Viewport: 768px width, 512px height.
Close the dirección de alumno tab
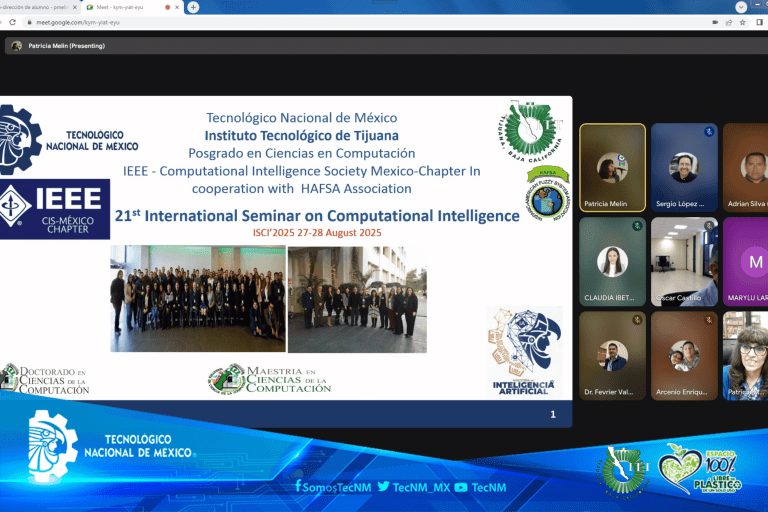click(75, 7)
